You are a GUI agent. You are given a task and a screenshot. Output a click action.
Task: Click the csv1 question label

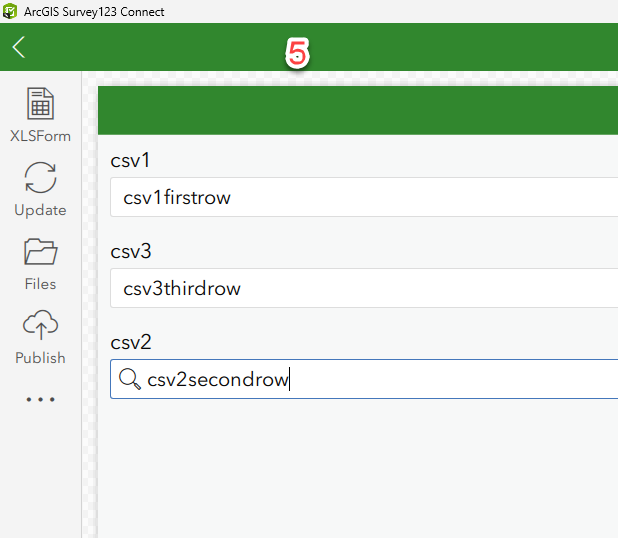coord(130,160)
